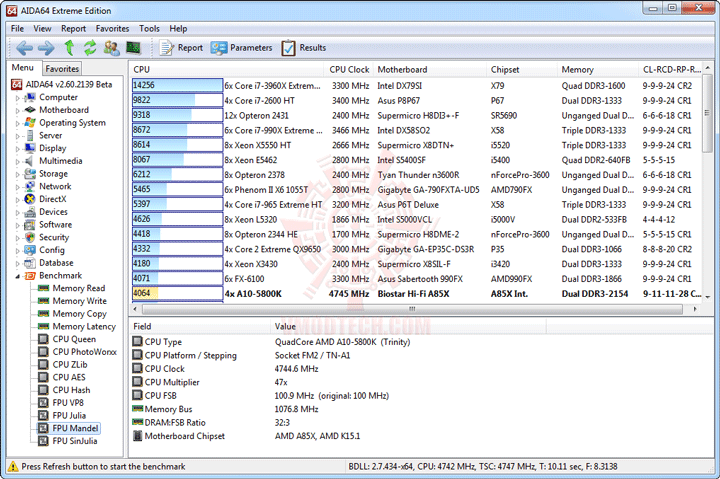This screenshot has width=720, height=479.
Task: Select AIDA64 v2.60.2139 Beta root item
Action: pyautogui.click(x=62, y=85)
